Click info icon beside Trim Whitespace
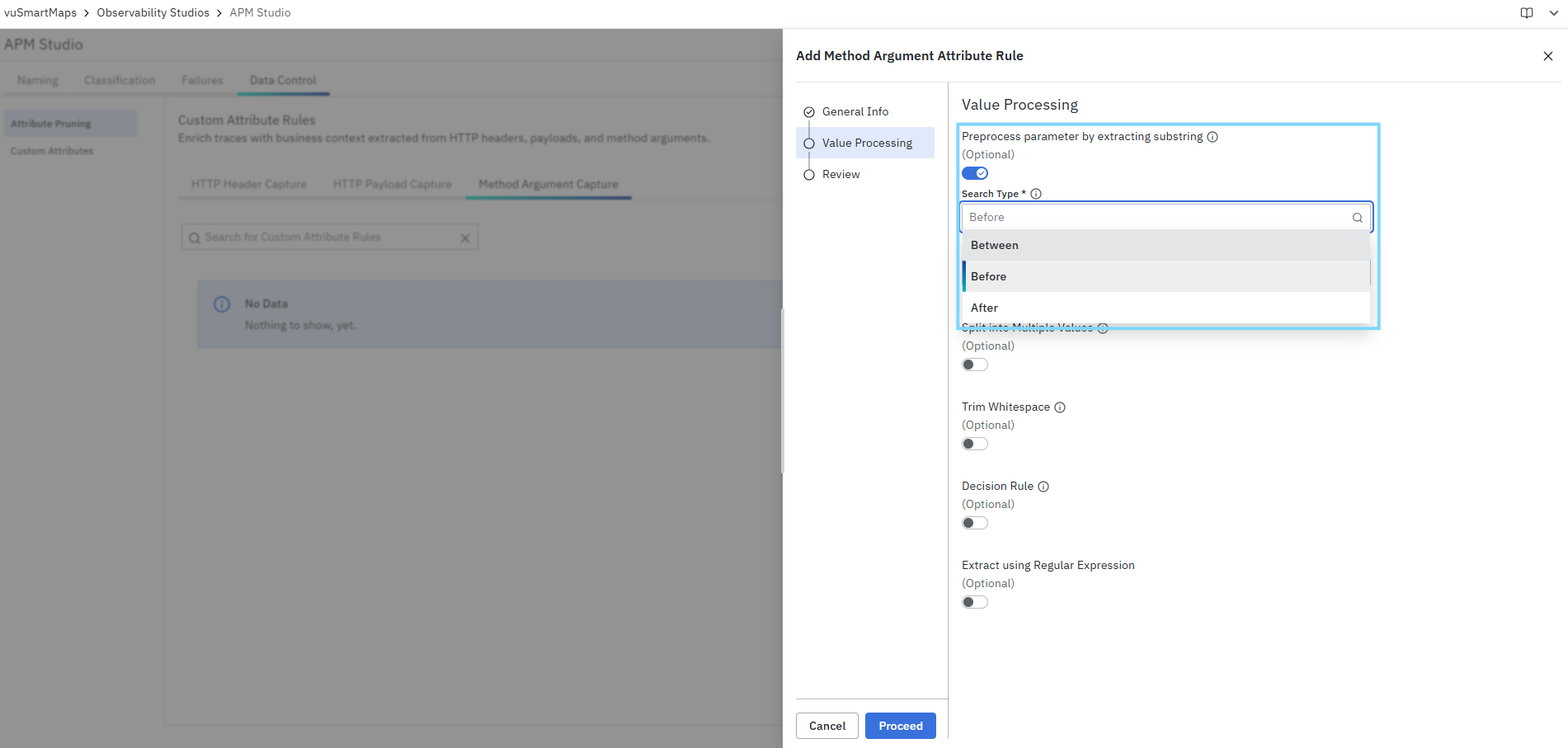The height and width of the screenshot is (748, 1568). [x=1060, y=407]
